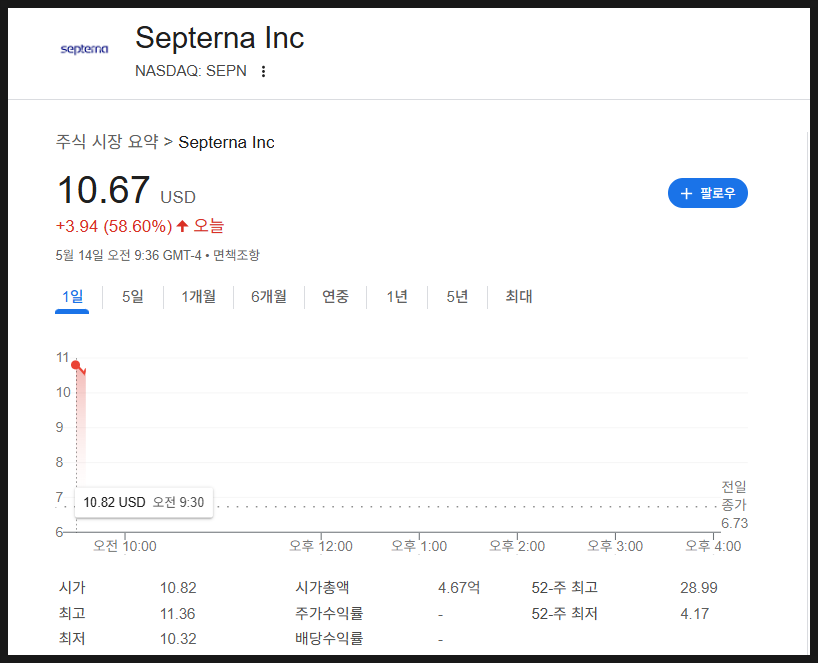Screen dimensions: 818x663
Task: Click the current price 10.67
Action: point(103,190)
